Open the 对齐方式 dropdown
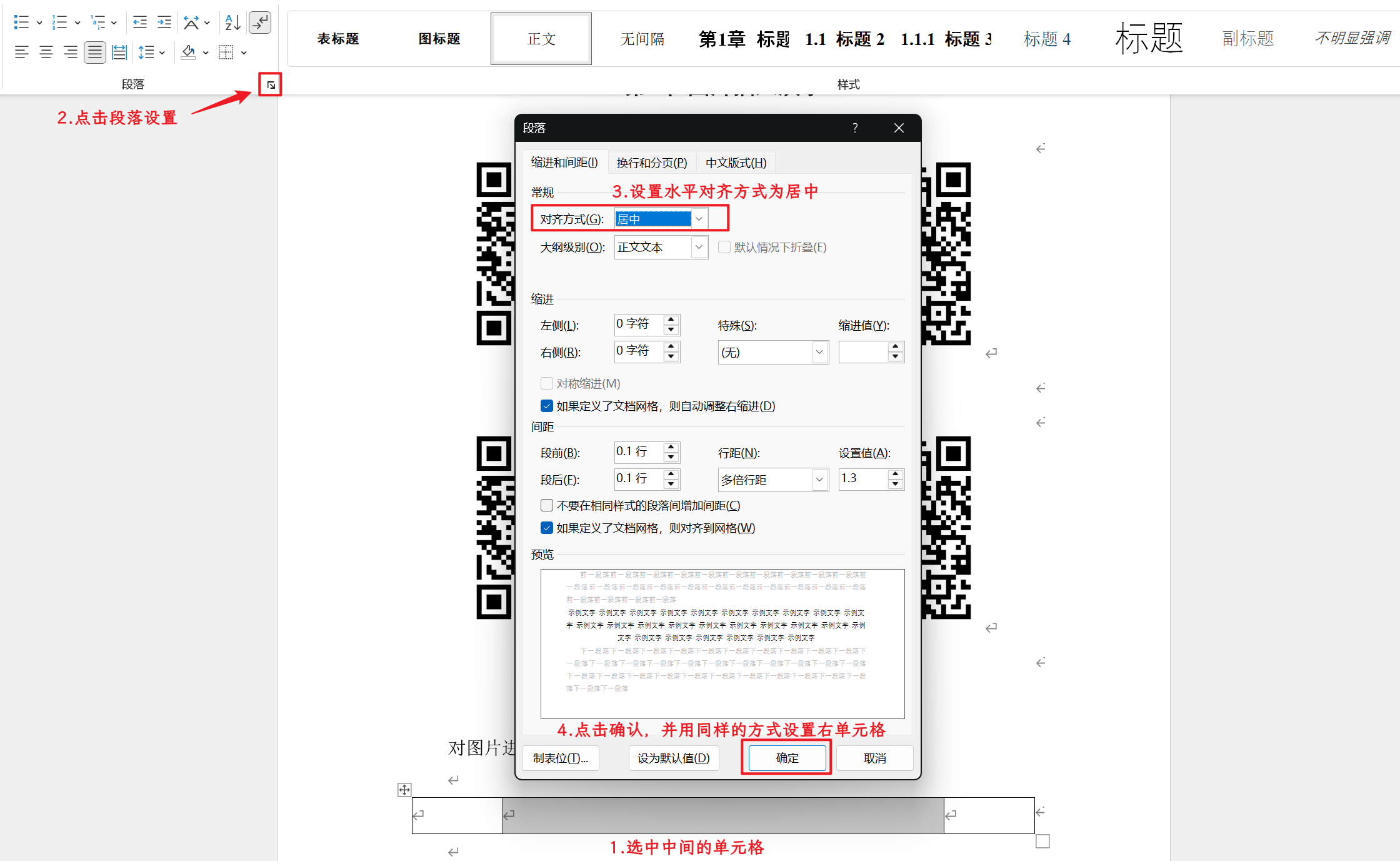 [699, 219]
